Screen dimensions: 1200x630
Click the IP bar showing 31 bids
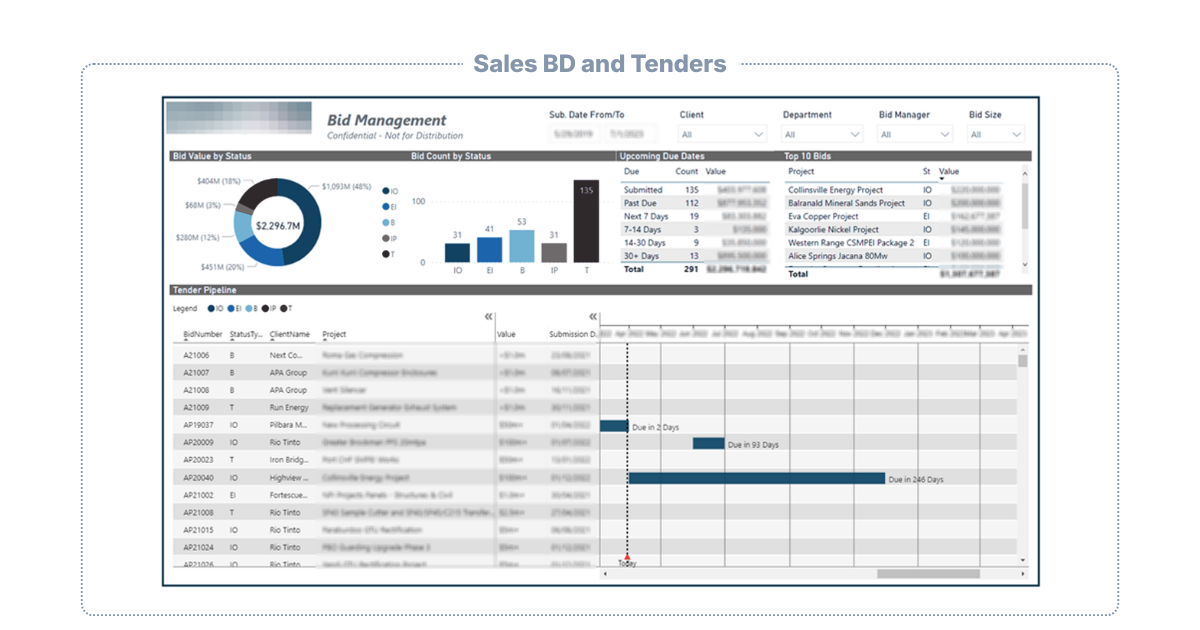pyautogui.click(x=554, y=254)
